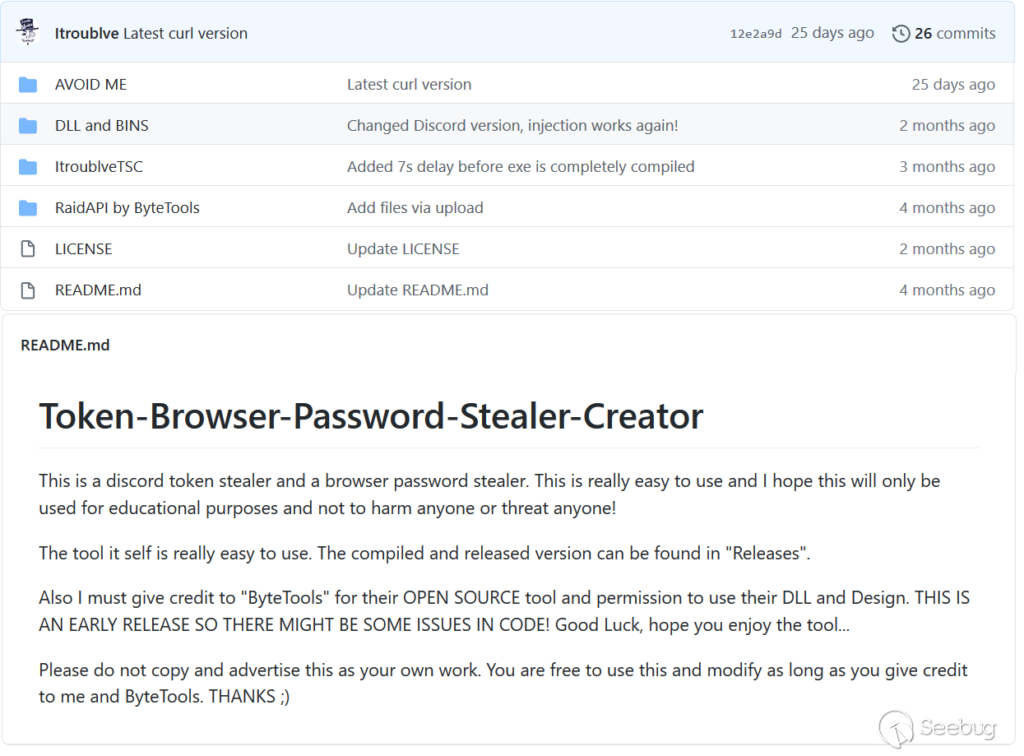Click the commit history clock icon

(901, 33)
